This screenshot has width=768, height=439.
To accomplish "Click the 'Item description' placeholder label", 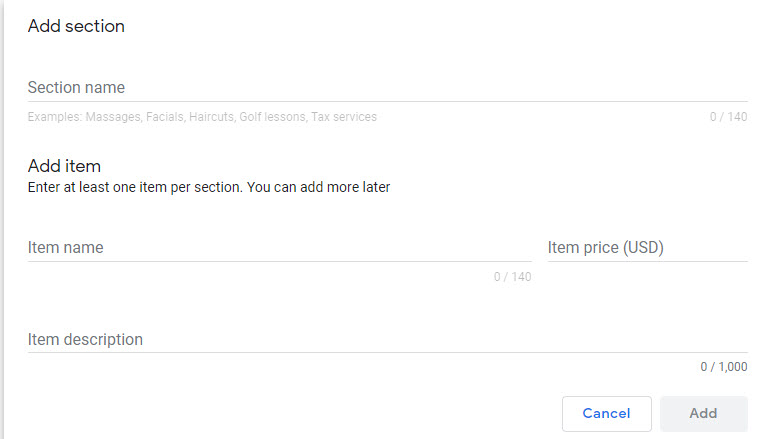I will [85, 339].
